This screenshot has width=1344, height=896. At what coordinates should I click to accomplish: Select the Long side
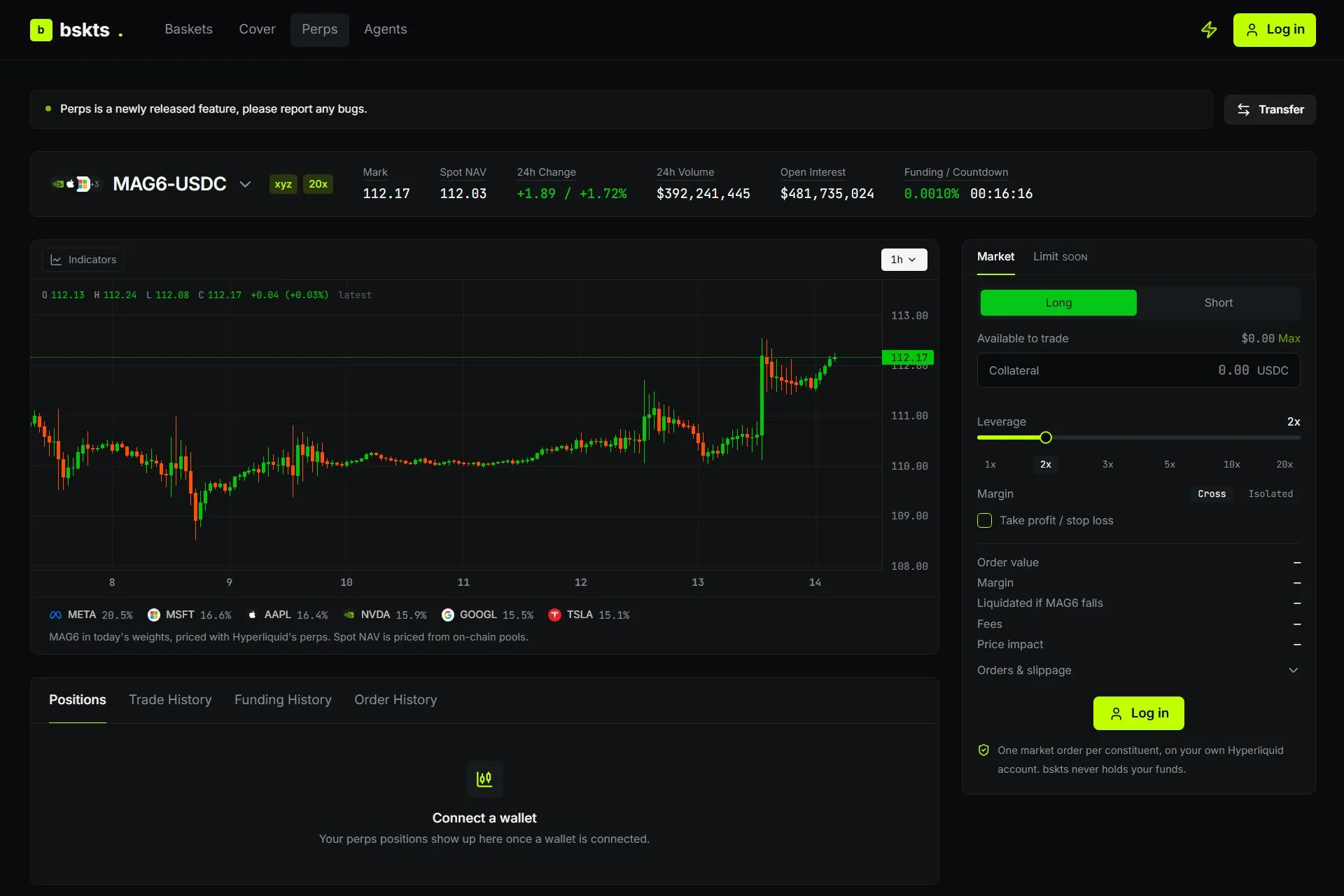[x=1058, y=303]
